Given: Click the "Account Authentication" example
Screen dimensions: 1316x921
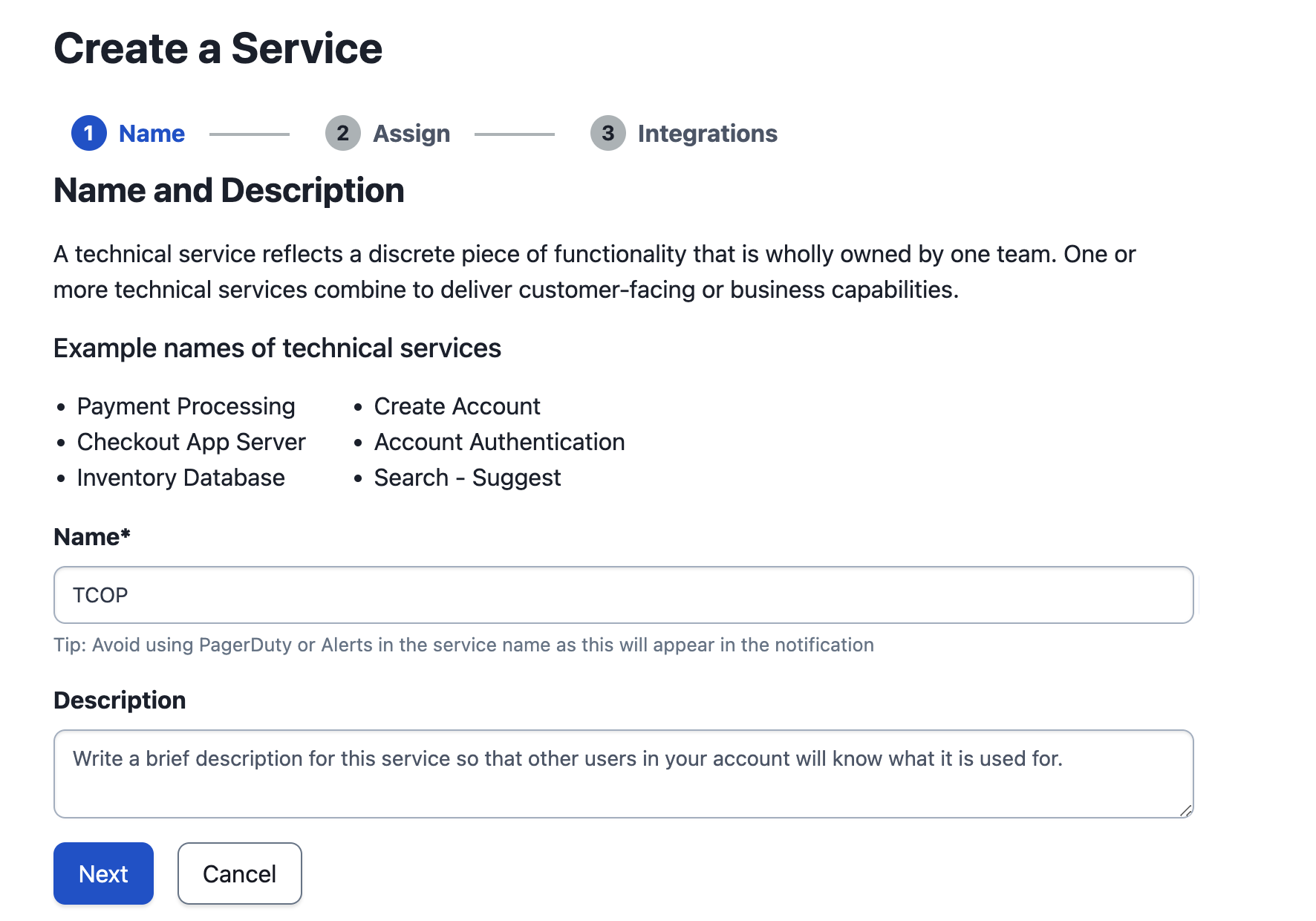Looking at the screenshot, I should [x=499, y=442].
